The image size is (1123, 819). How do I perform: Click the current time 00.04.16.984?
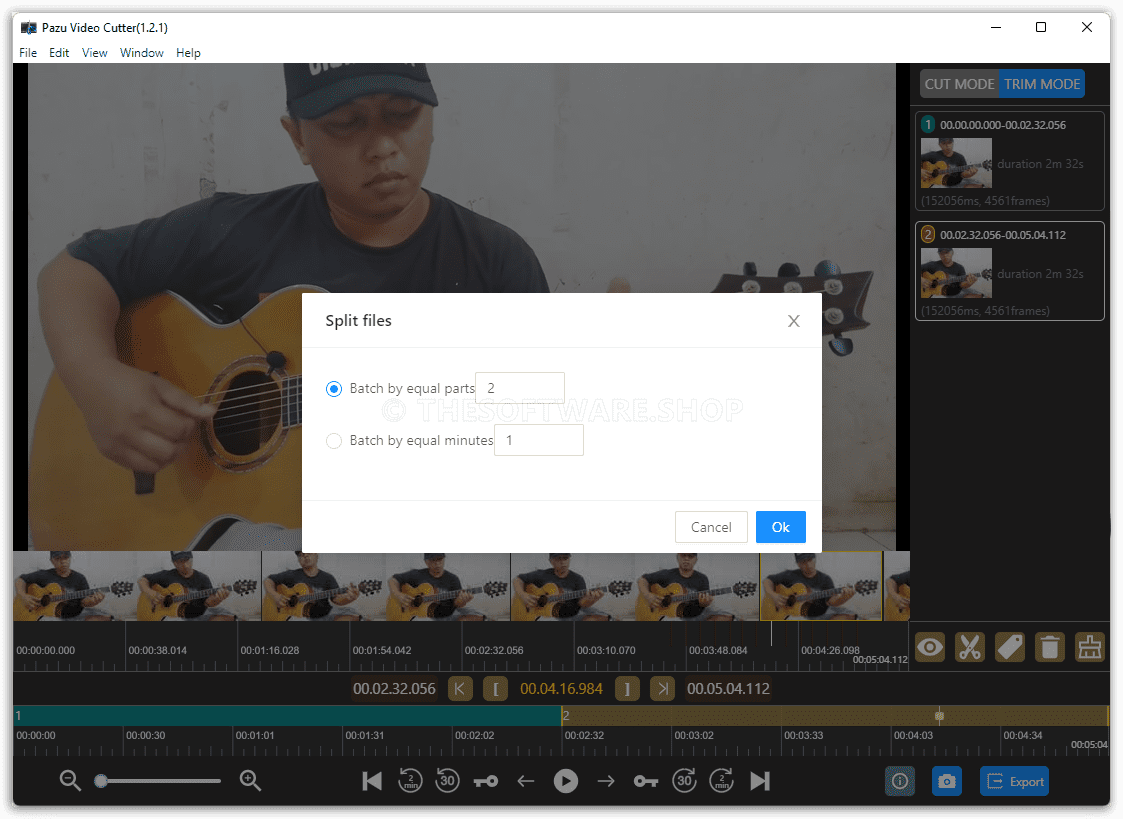(x=562, y=689)
